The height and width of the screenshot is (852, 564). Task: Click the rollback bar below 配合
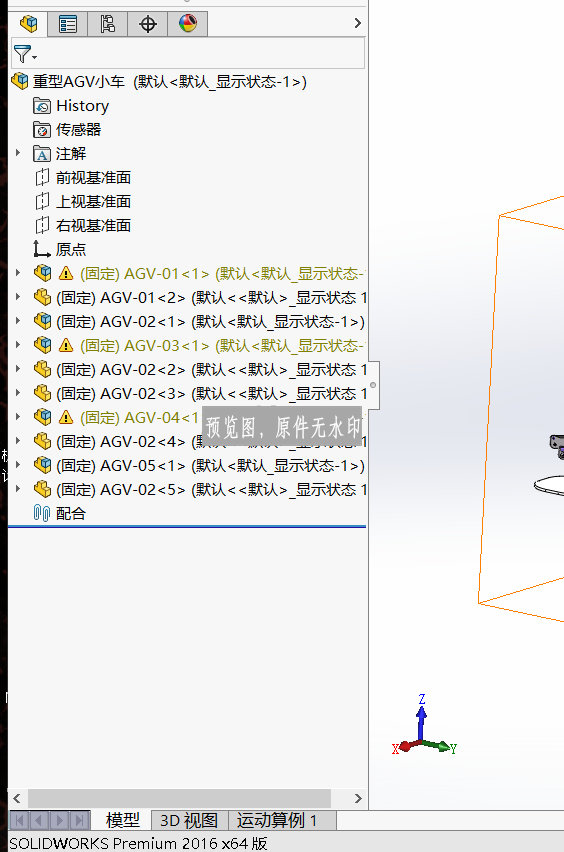pyautogui.click(x=187, y=526)
